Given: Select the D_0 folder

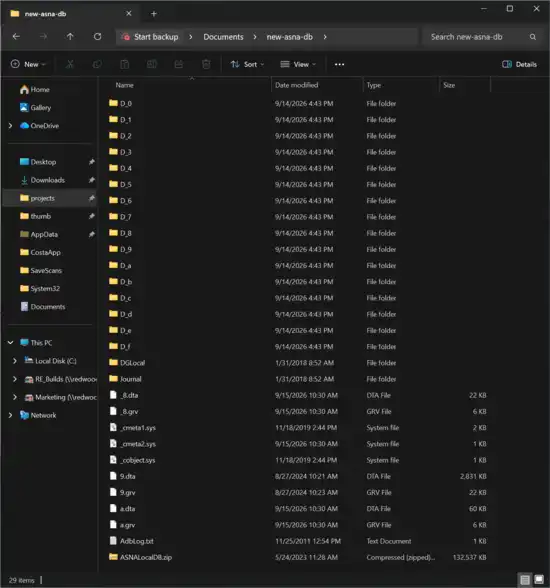Looking at the screenshot, I should click(x=120, y=104).
